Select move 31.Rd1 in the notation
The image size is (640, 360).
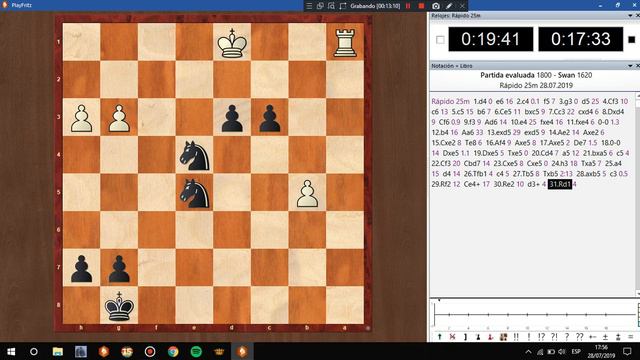(560, 184)
